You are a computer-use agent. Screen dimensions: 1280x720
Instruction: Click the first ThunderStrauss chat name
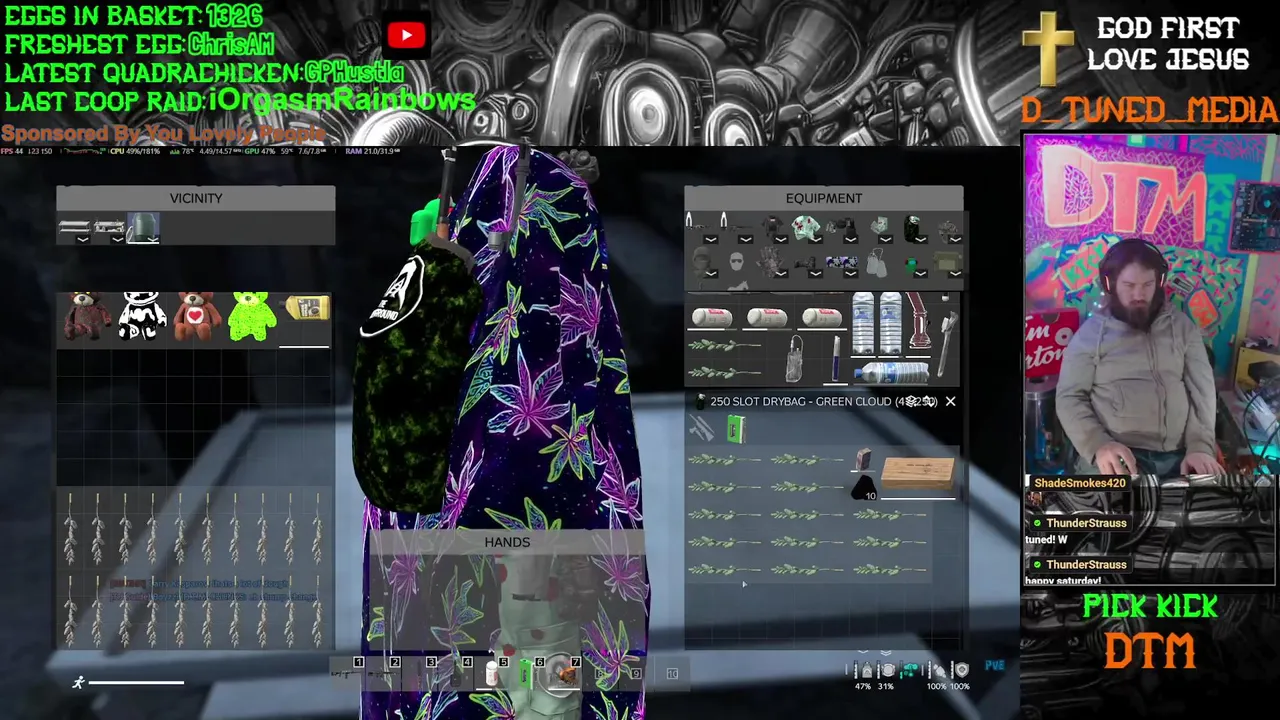(x=1086, y=523)
